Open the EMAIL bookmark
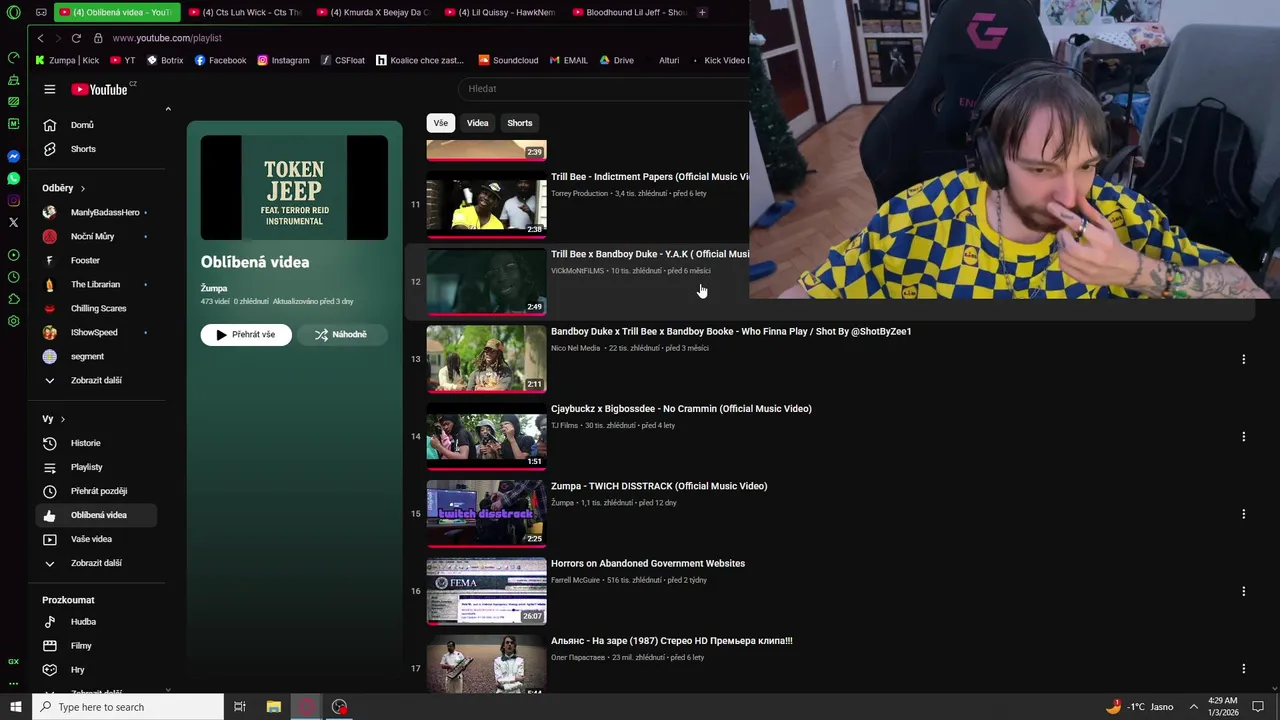 [x=568, y=60]
